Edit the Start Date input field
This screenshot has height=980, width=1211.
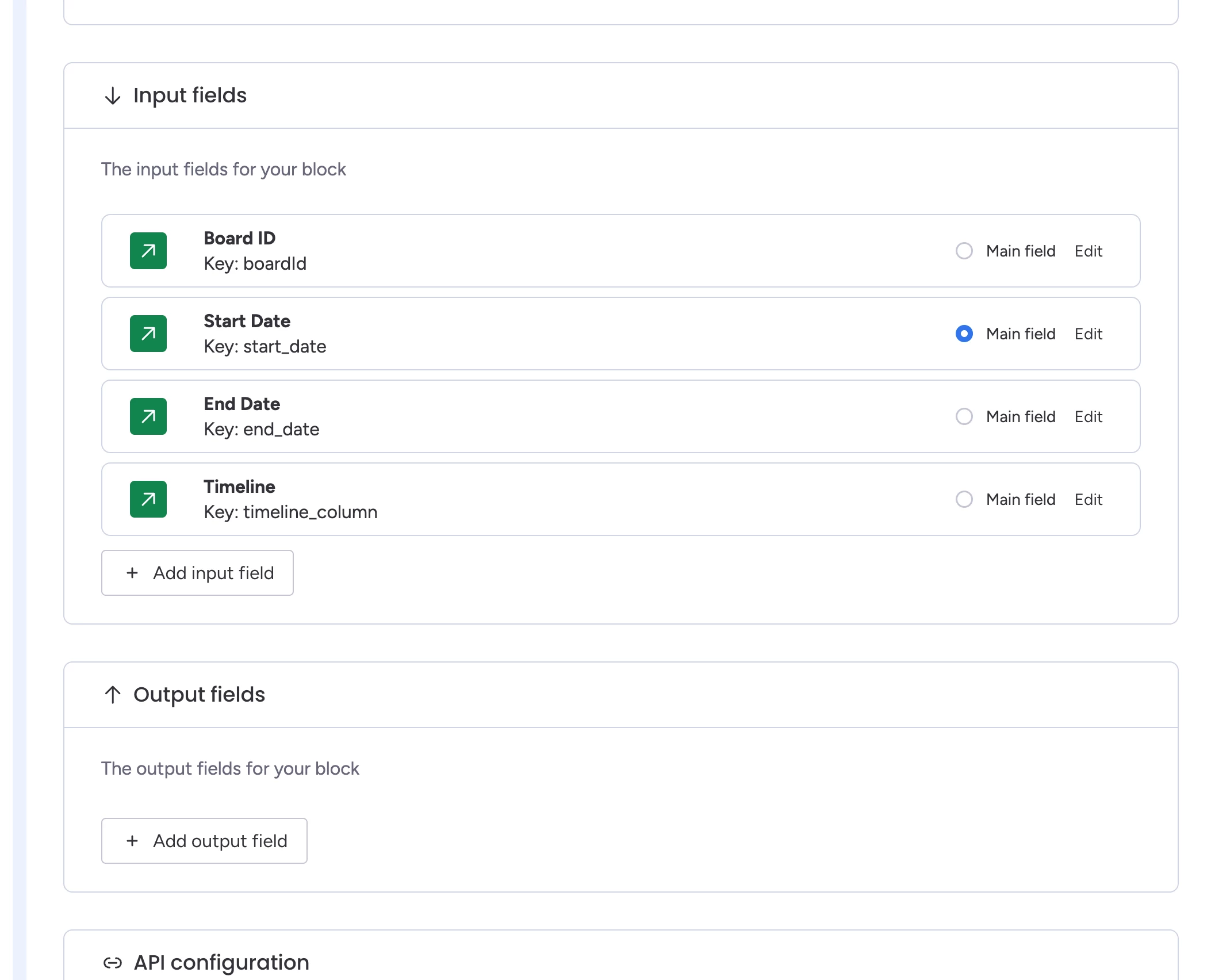click(x=1088, y=334)
